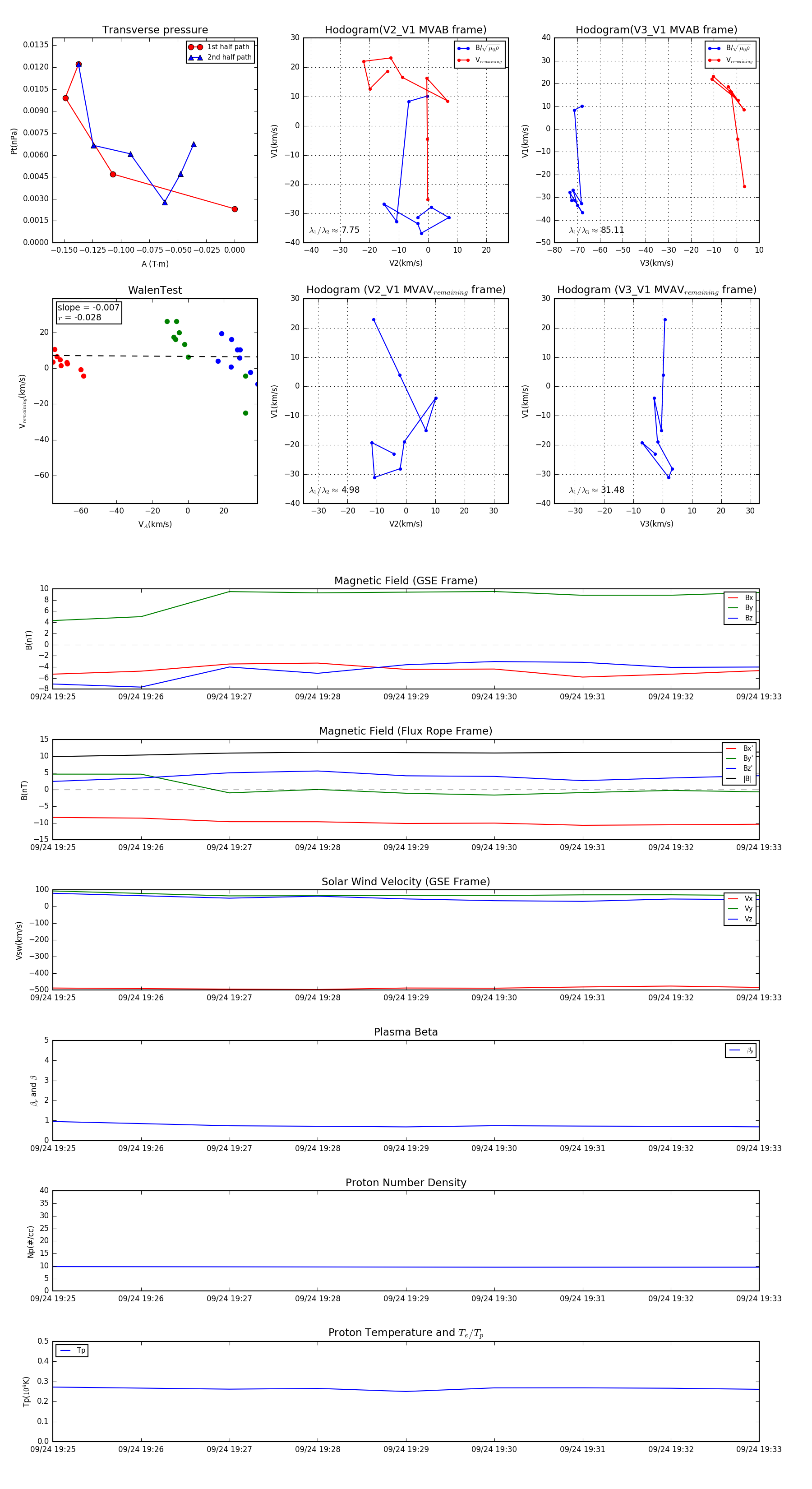Select '1st half path' legend entry
Image resolution: width=812 pixels, height=1489 pixels.
[220, 47]
